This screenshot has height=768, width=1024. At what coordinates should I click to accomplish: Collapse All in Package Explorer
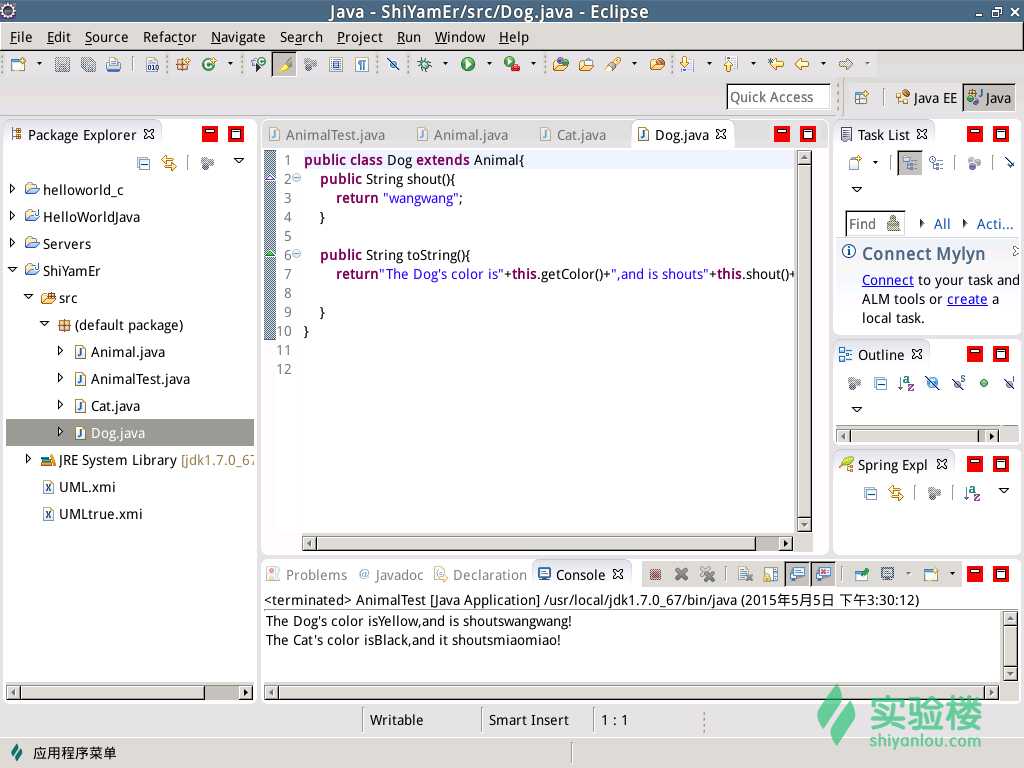[x=144, y=163]
